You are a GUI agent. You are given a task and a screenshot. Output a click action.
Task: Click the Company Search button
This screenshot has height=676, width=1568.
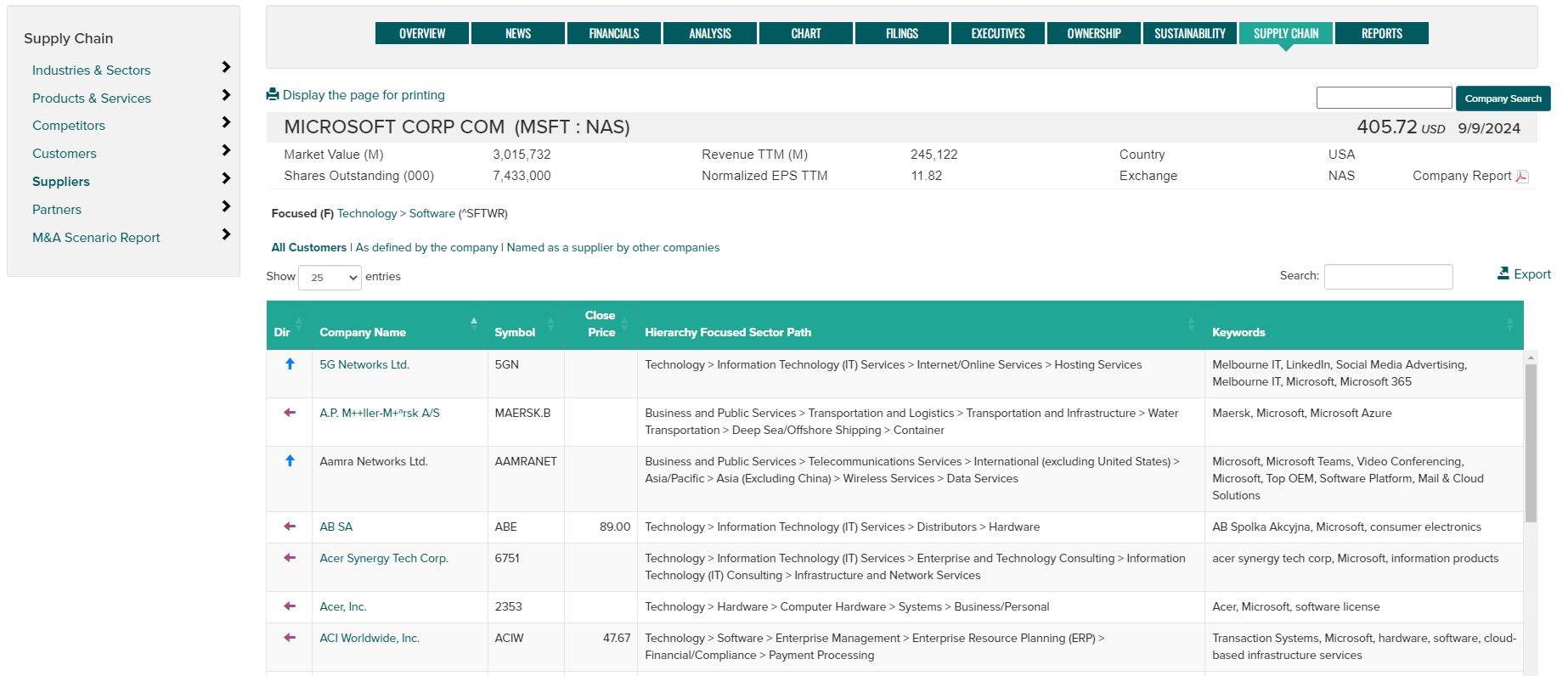(x=1503, y=99)
